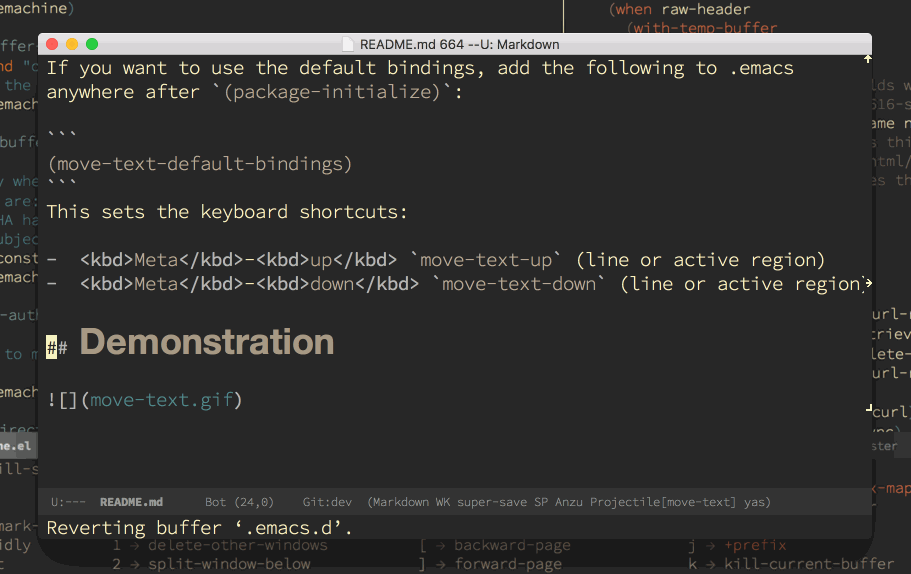911x574 pixels.
Task: Click the yas minor mode indicator
Action: (x=755, y=502)
